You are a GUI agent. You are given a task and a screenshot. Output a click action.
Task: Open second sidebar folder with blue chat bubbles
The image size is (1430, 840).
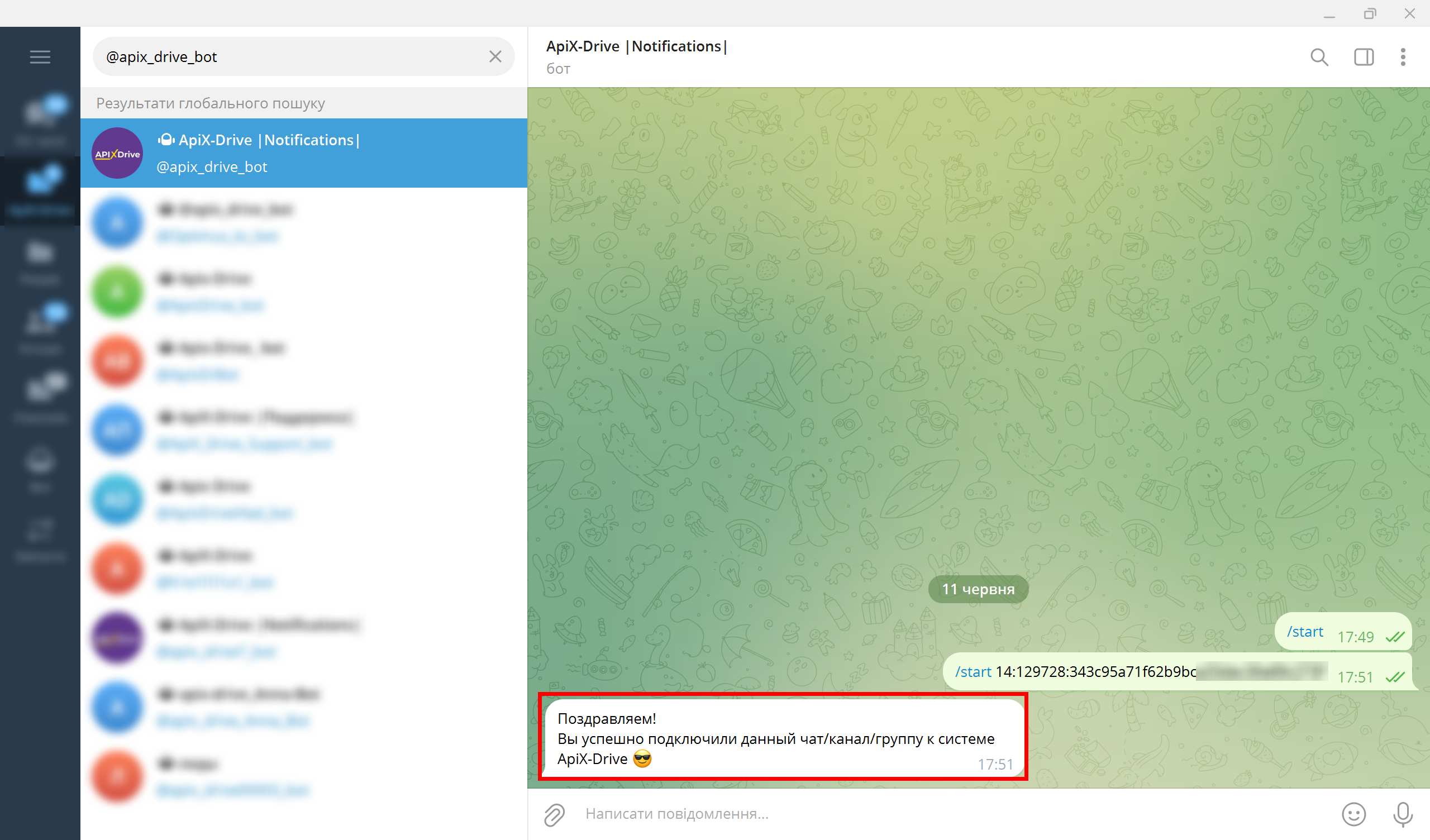(40, 190)
